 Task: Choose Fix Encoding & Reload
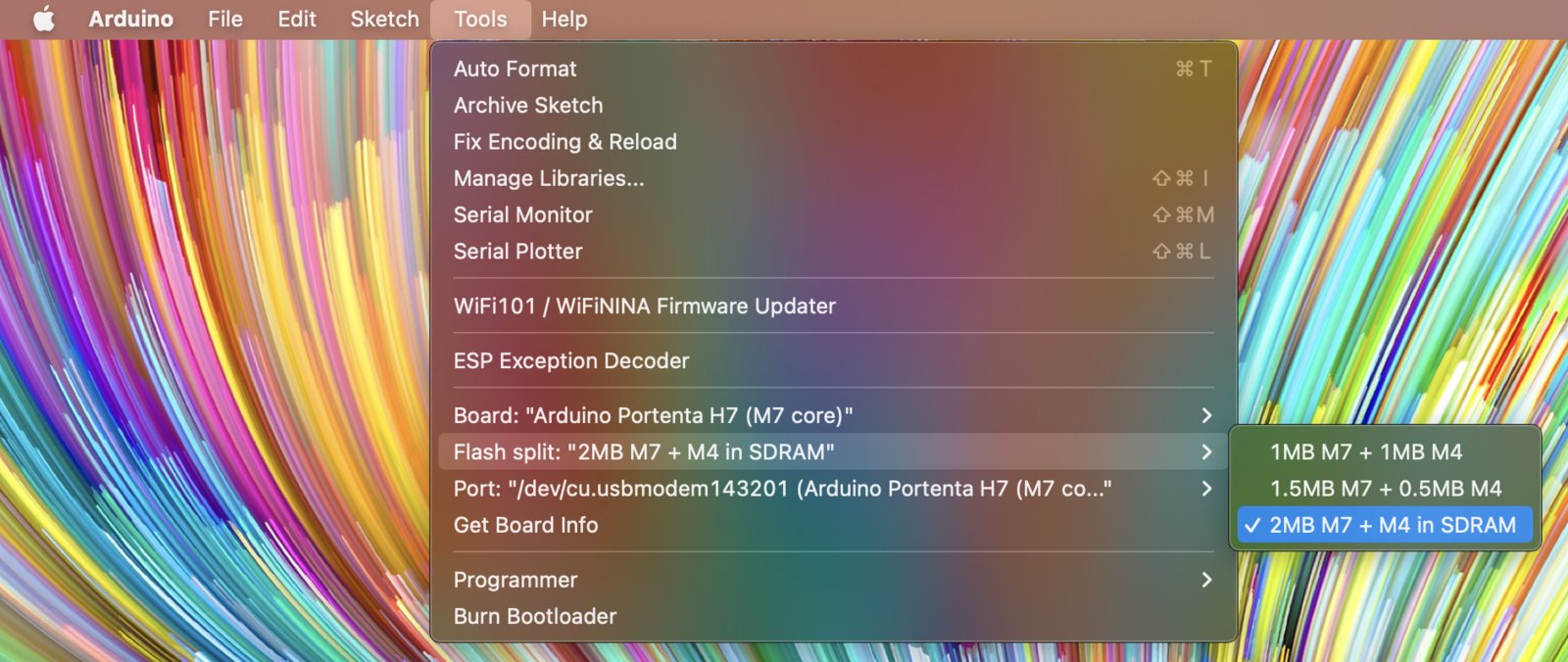click(833, 142)
